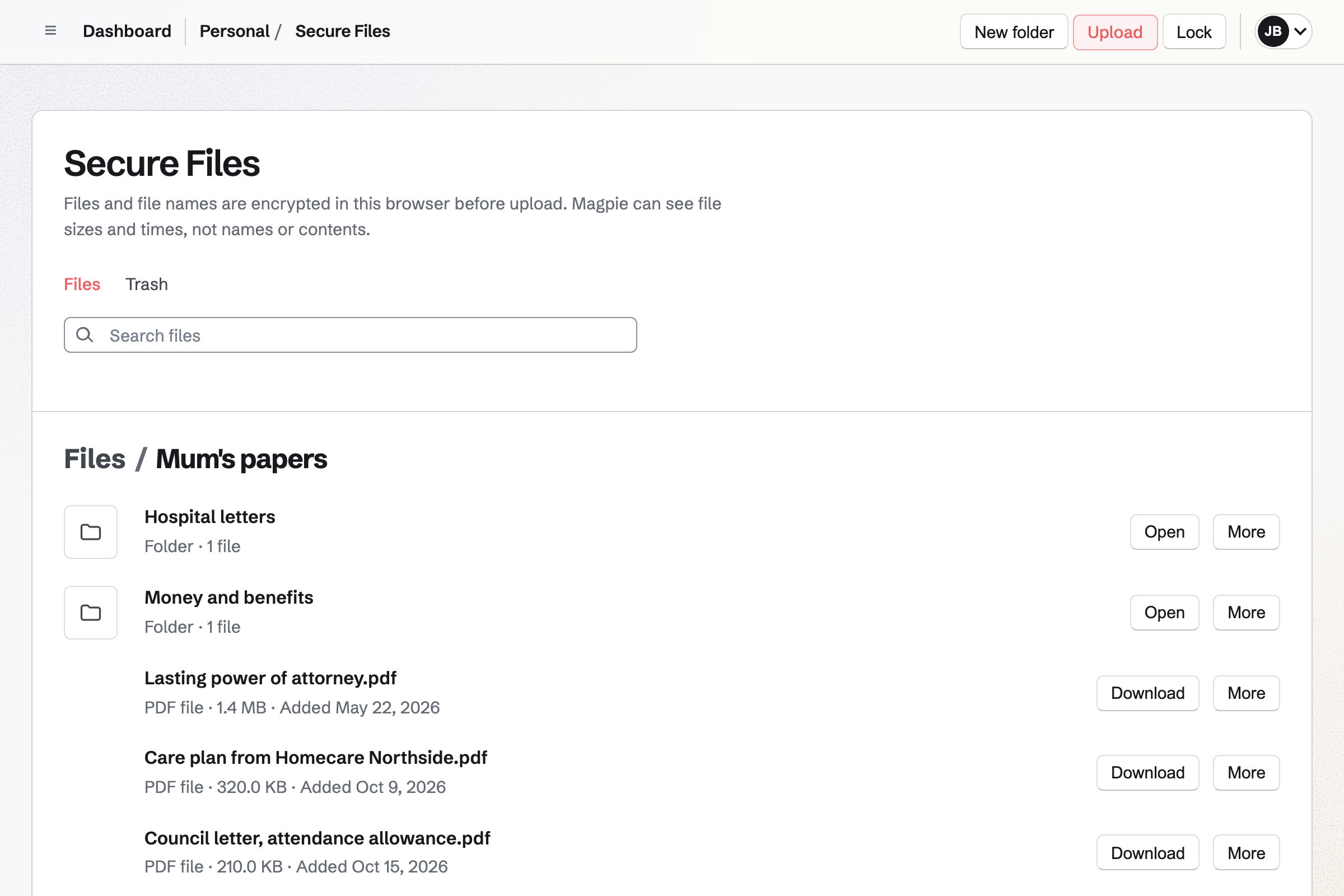Select Secure Files breadcrumb in header

click(342, 31)
